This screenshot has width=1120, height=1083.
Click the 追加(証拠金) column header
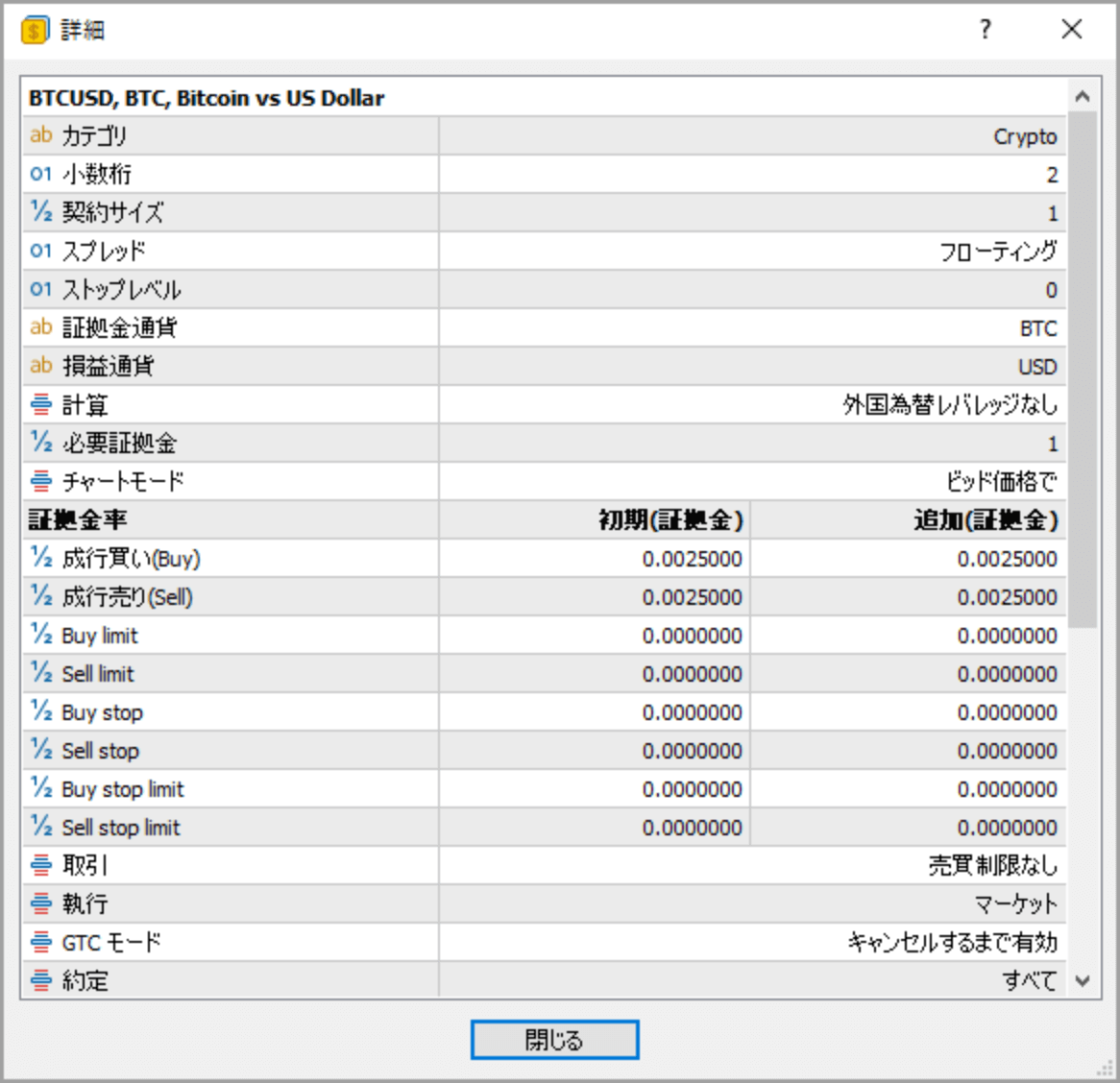tap(985, 519)
